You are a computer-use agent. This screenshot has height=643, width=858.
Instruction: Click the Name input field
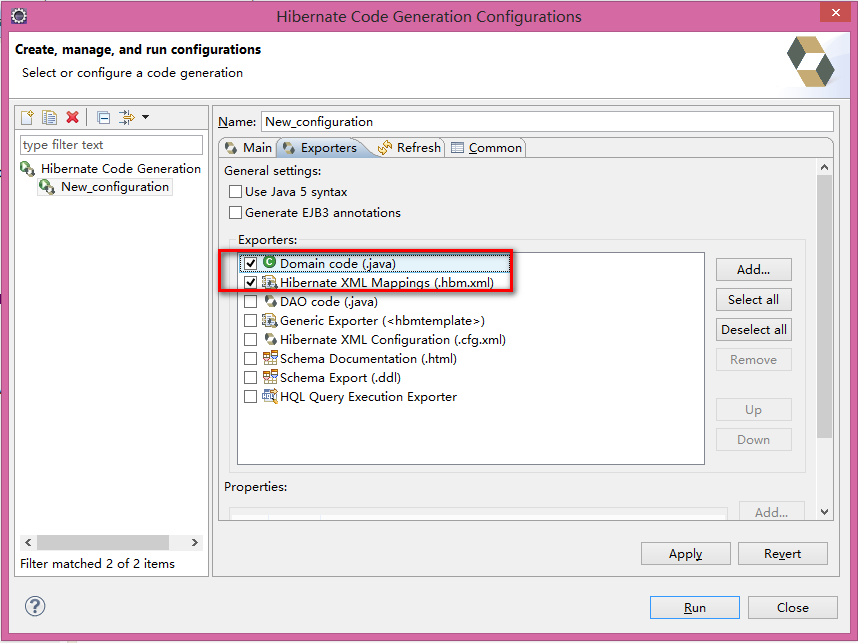(547, 121)
